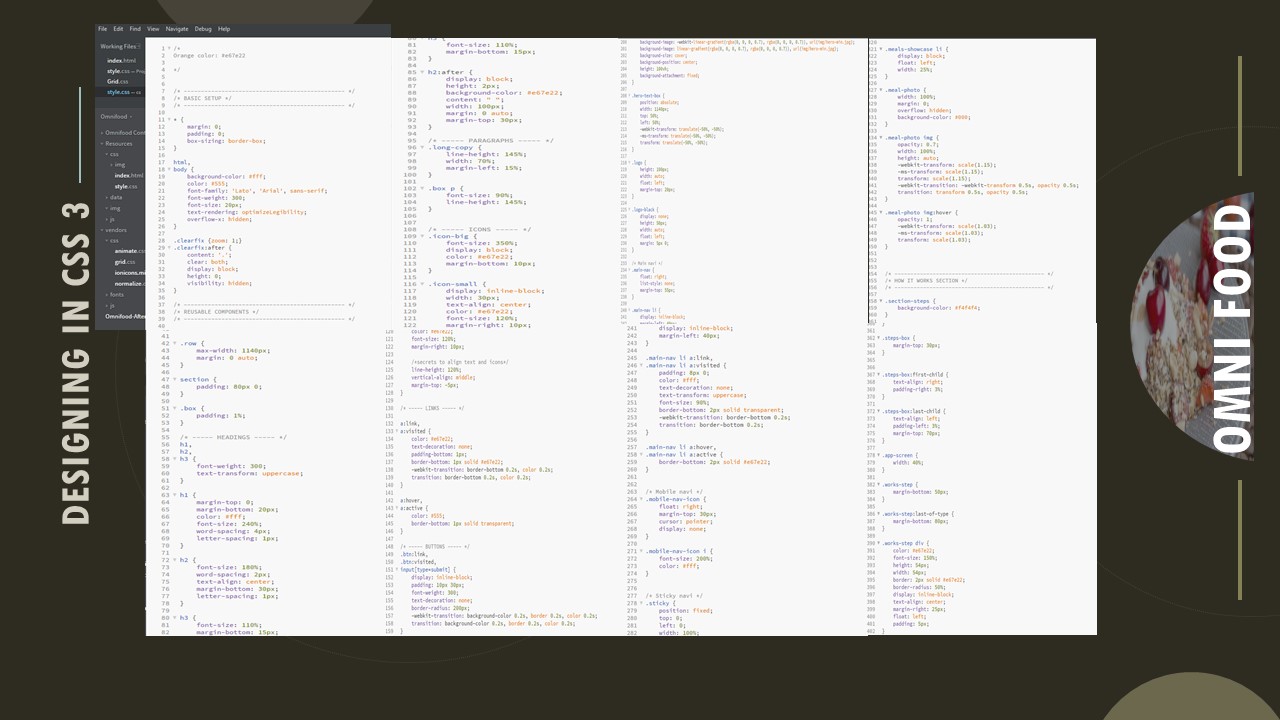Screen dimensions: 1280x720
Task: Fold the h1 rule at line 63
Action: (173, 495)
